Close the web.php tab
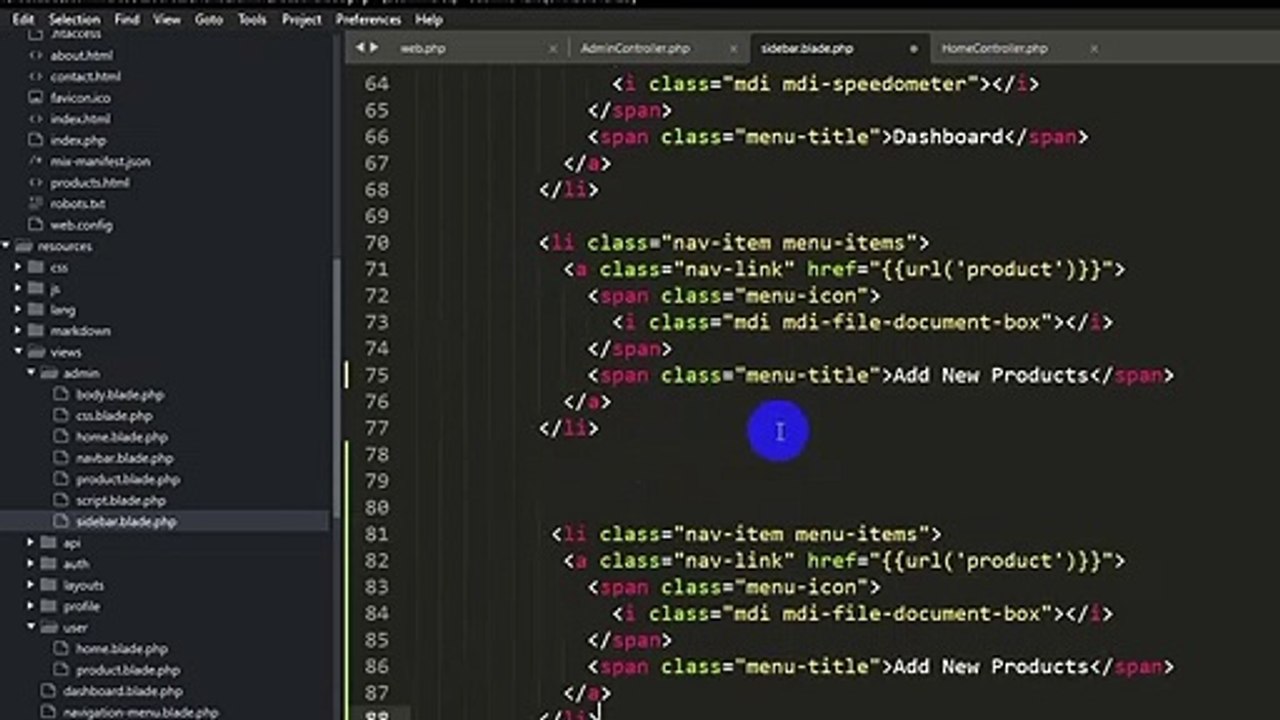Screen dimensions: 1280x720 coord(553,48)
